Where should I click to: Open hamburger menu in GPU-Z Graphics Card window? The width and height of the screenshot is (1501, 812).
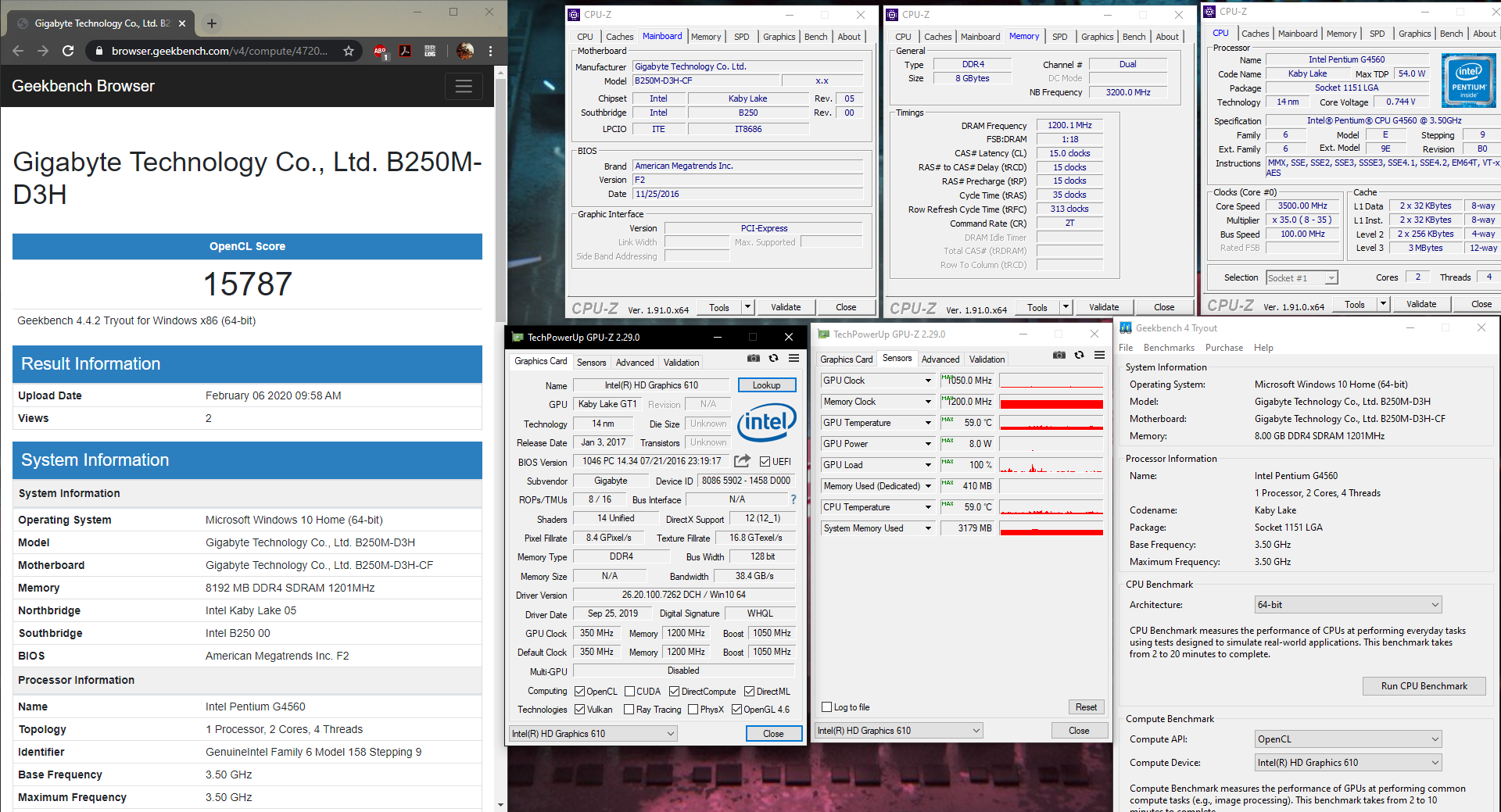click(793, 358)
